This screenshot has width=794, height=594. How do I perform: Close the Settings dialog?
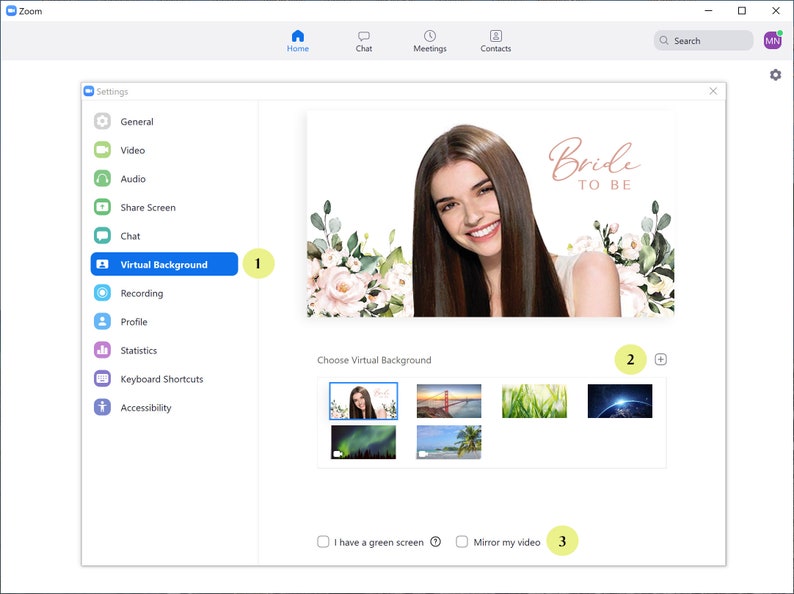tap(713, 91)
